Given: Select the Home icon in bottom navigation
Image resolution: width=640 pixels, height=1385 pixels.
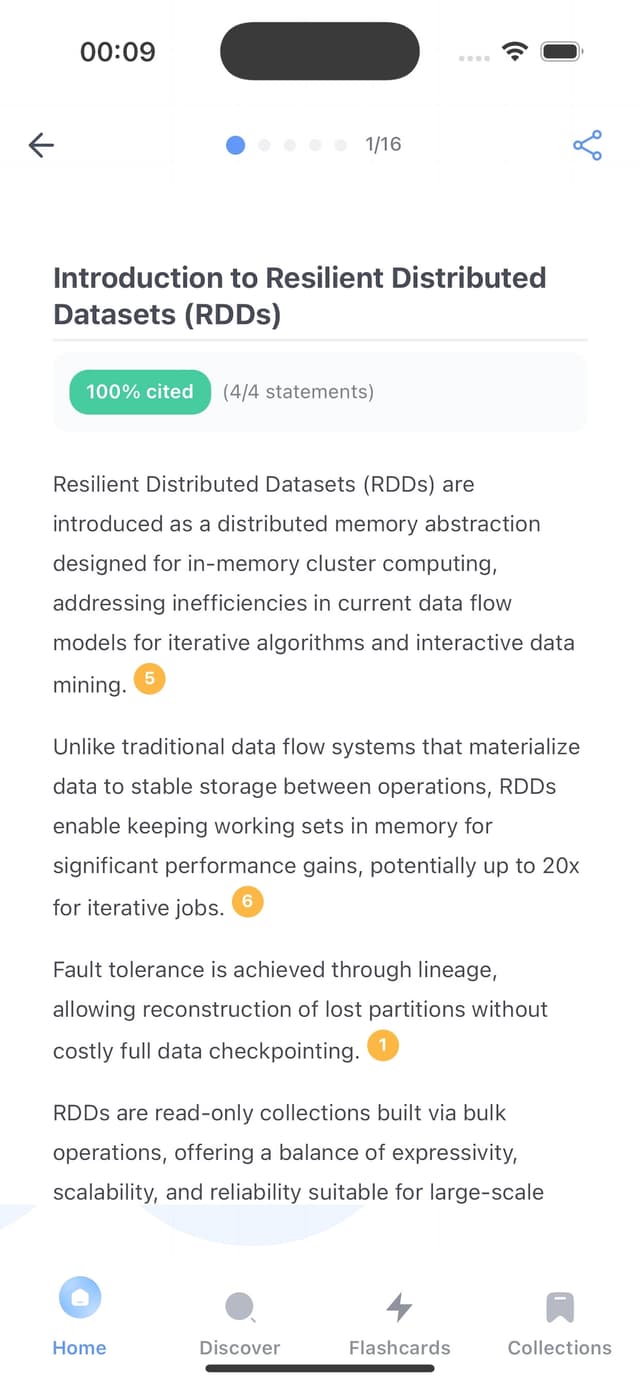Looking at the screenshot, I should pos(79,1297).
